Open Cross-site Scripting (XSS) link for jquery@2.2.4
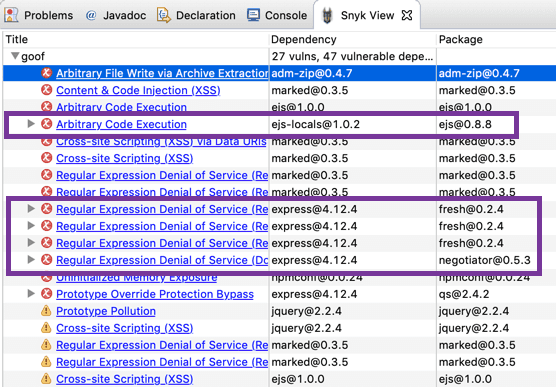 [124, 328]
